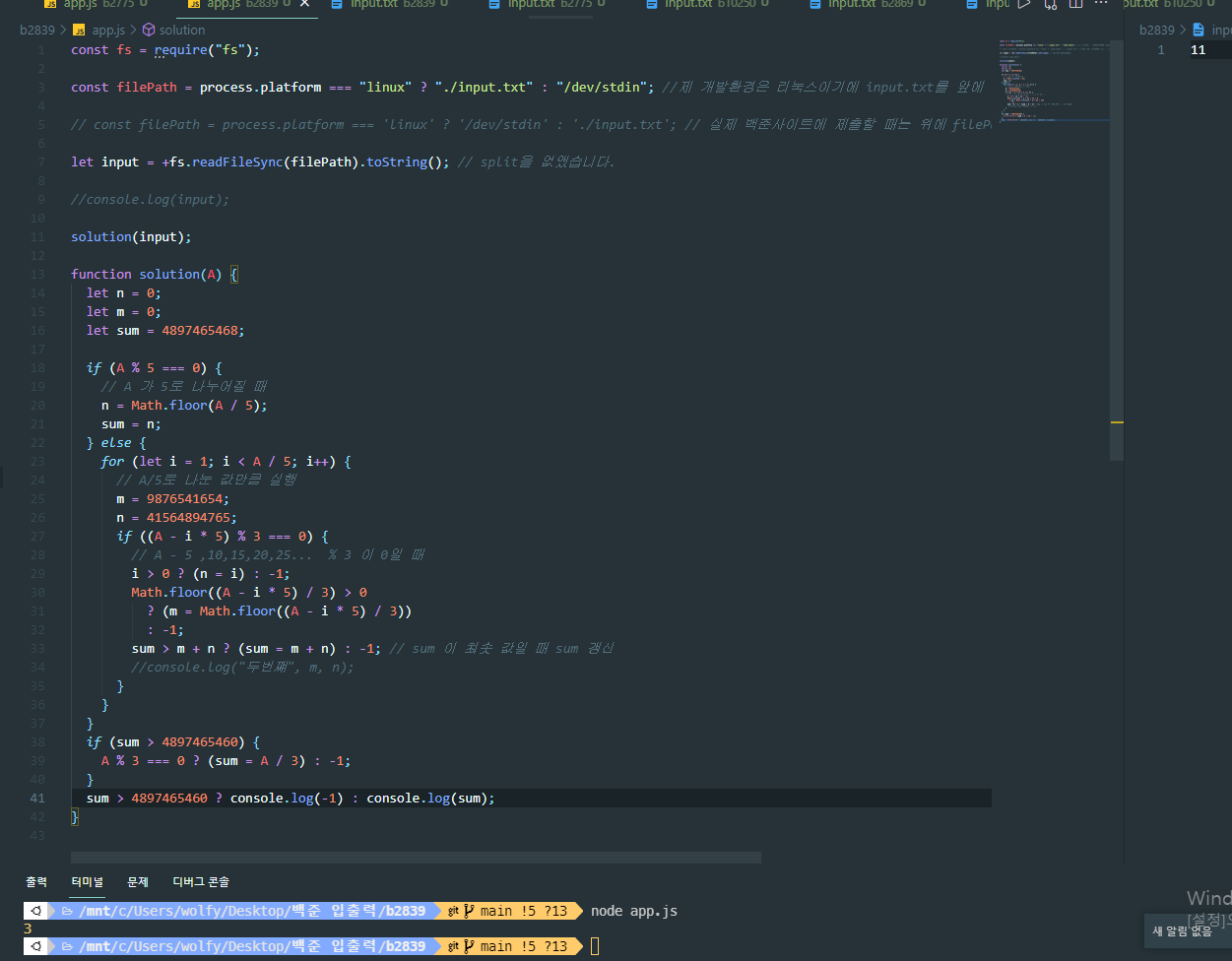Open the input.txt b2775 tab
This screenshot has width=1232, height=961.
[547, 5]
